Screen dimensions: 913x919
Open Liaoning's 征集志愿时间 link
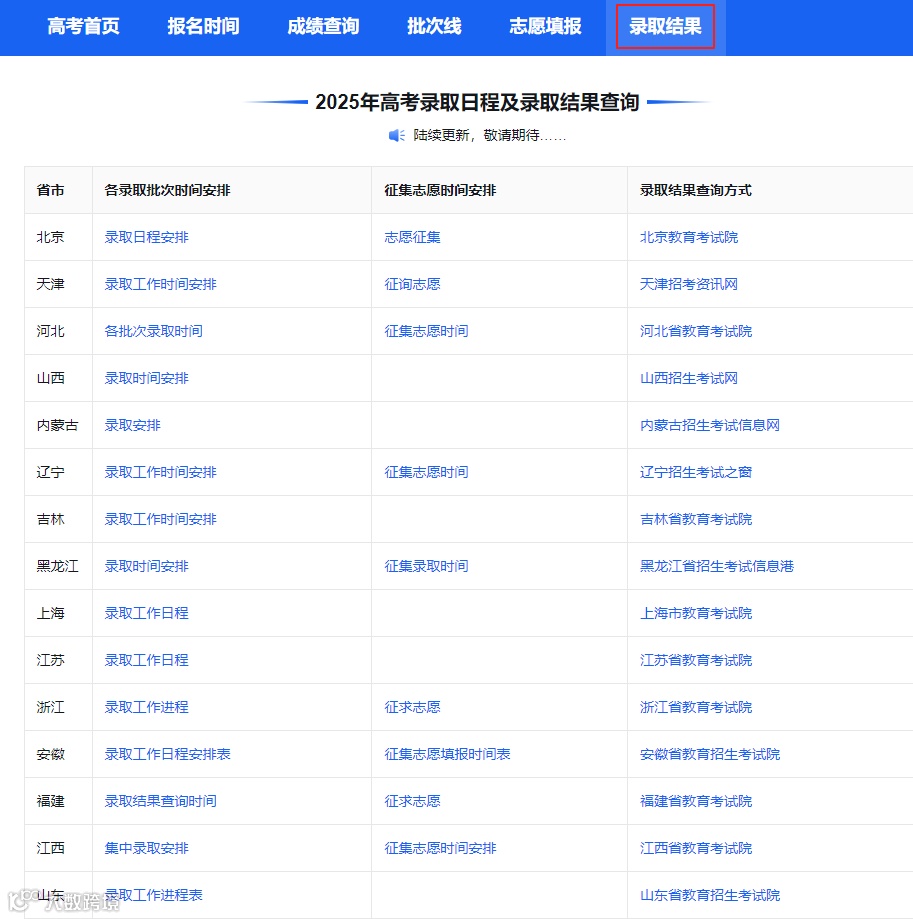427,472
